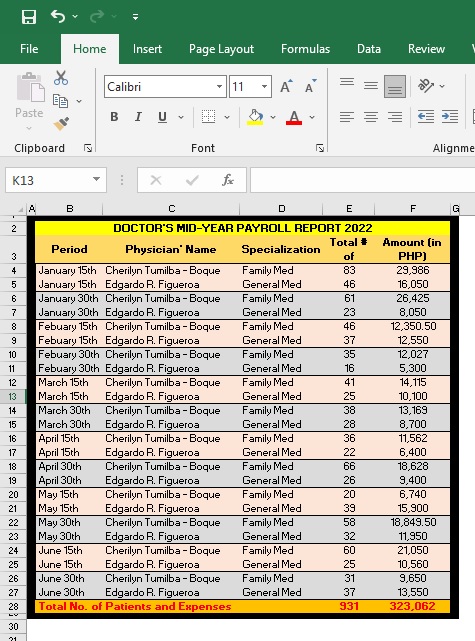Click the Cancel X formula bar icon

[156, 180]
